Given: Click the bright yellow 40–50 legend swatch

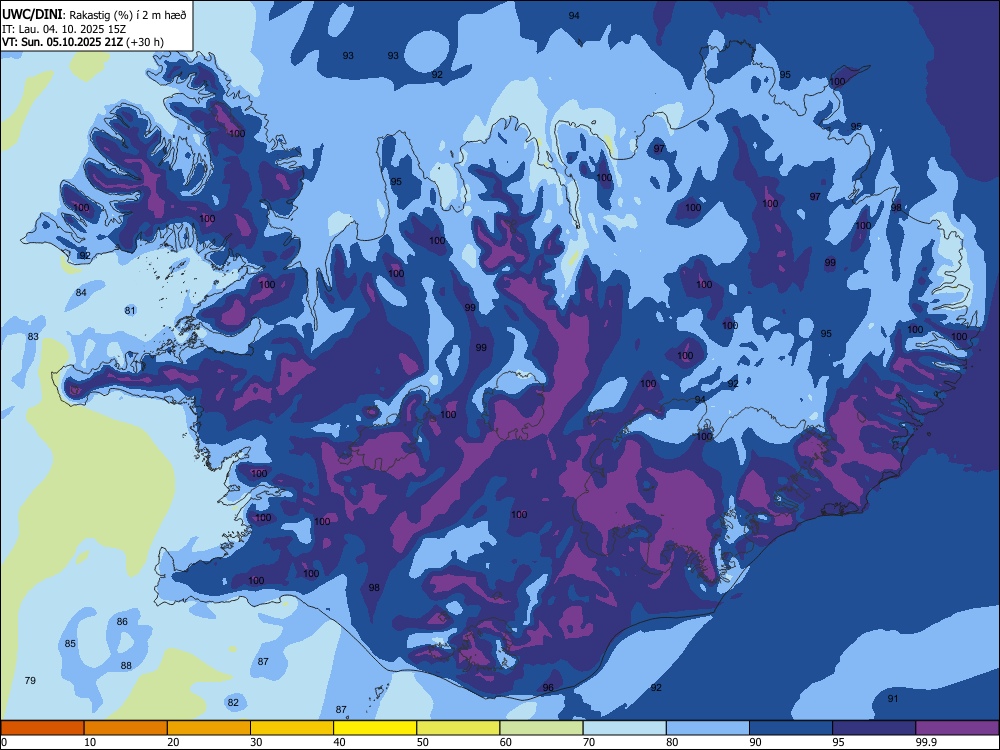Looking at the screenshot, I should 375,728.
